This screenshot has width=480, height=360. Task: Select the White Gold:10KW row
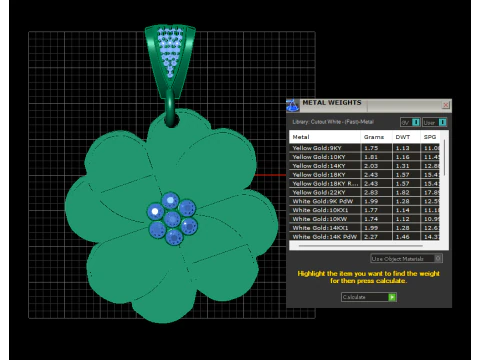365,219
